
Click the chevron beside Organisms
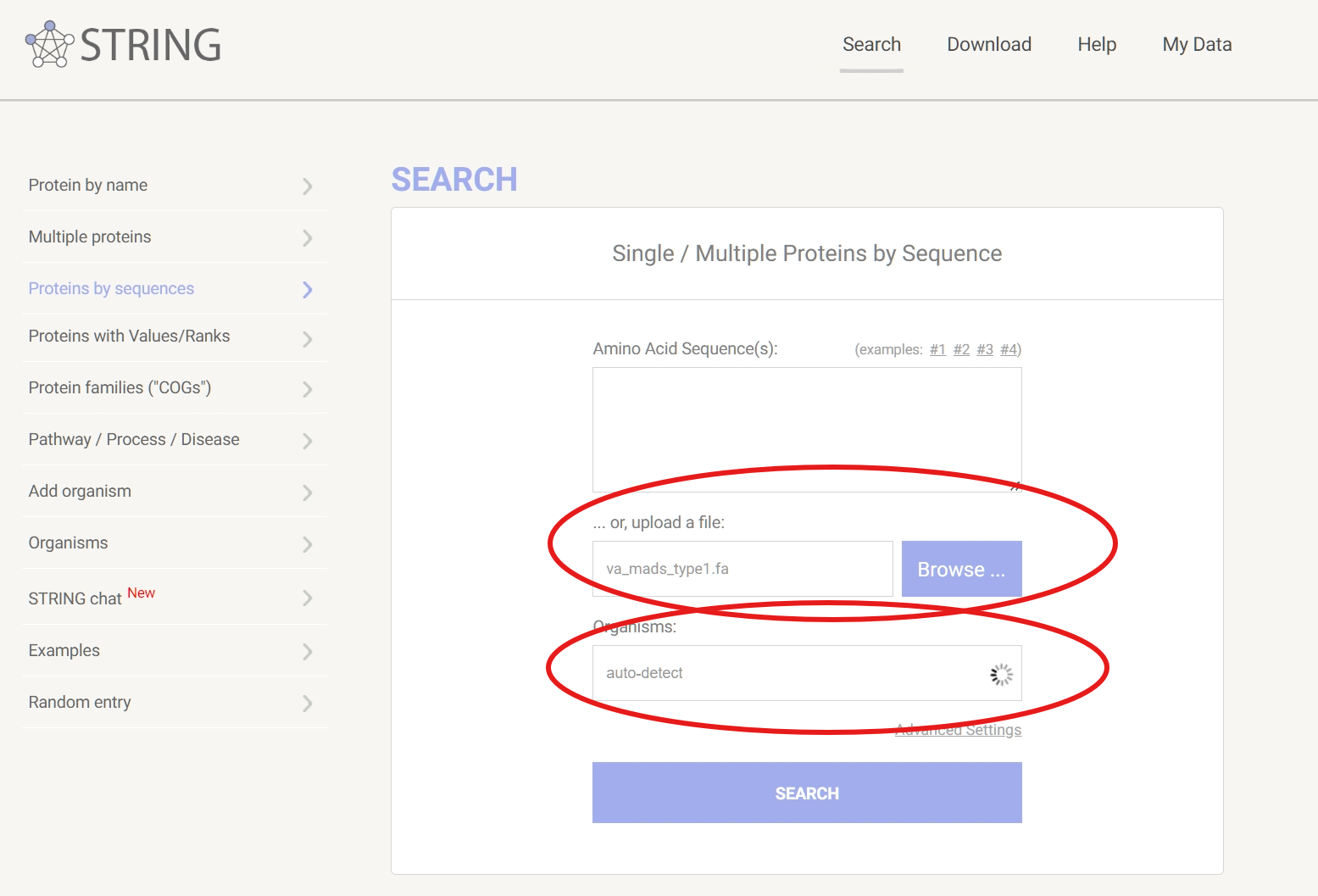[x=308, y=544]
